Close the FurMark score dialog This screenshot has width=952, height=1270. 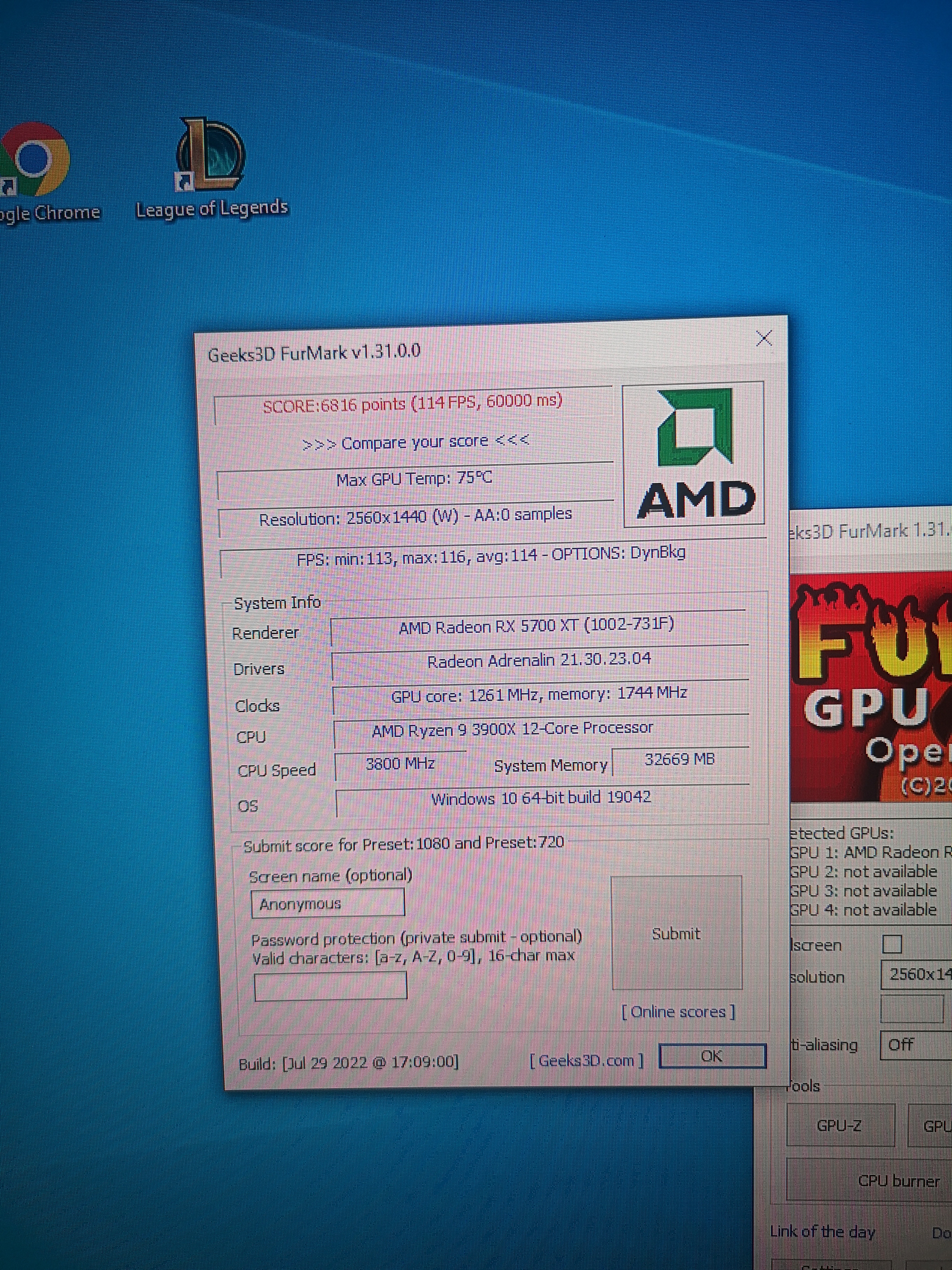[x=764, y=339]
